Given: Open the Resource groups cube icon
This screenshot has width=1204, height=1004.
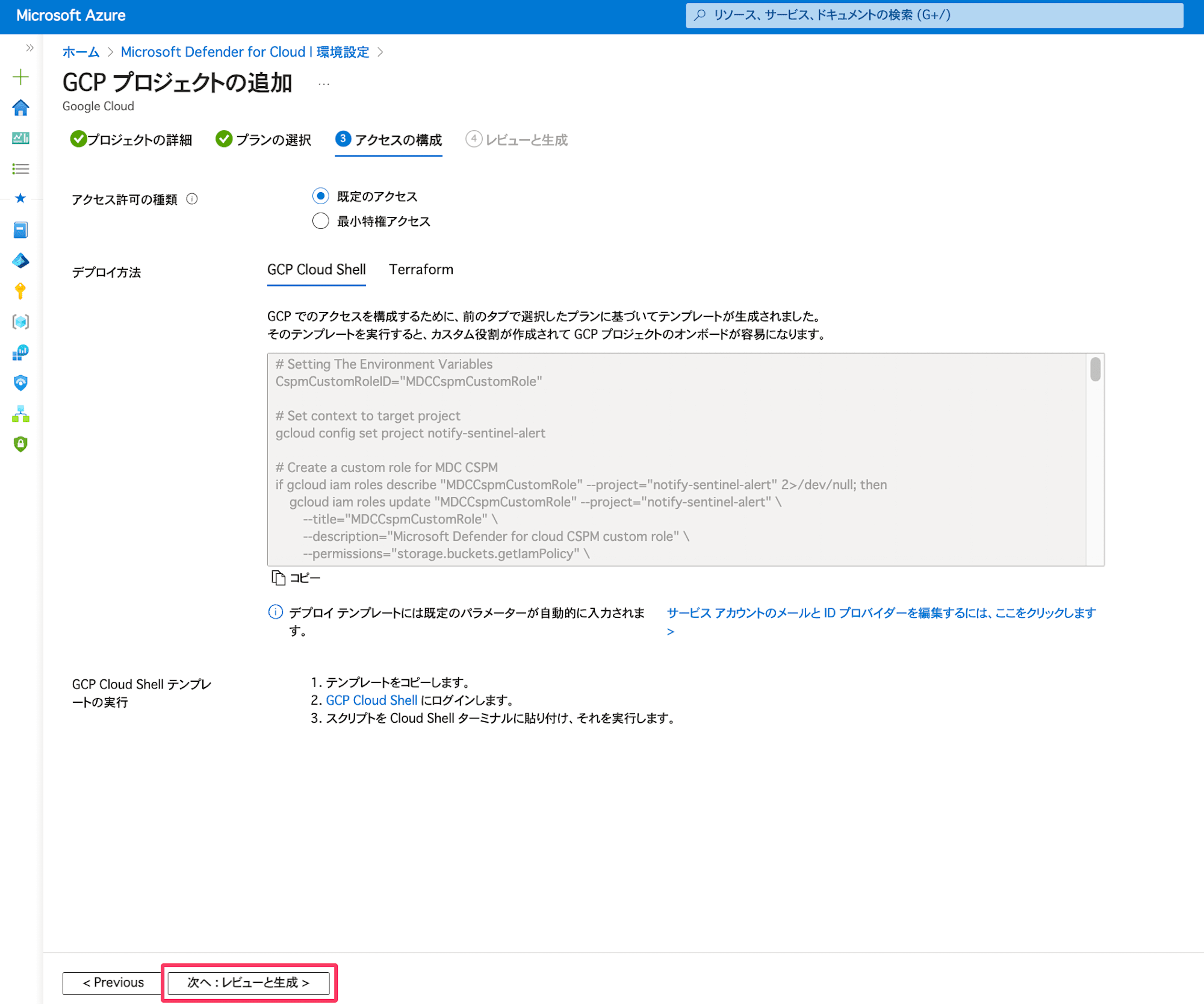Looking at the screenshot, I should point(20,322).
